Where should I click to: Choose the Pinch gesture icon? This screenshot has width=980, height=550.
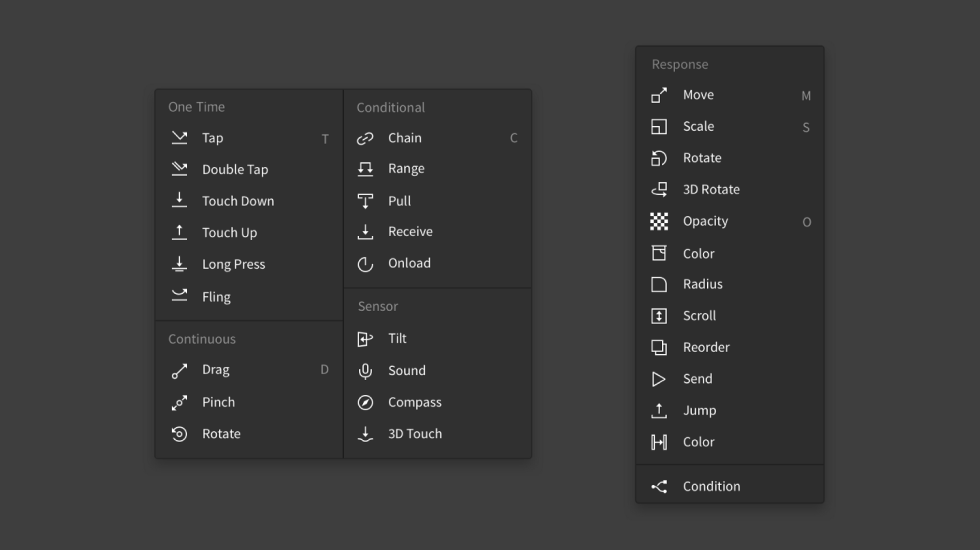179,402
